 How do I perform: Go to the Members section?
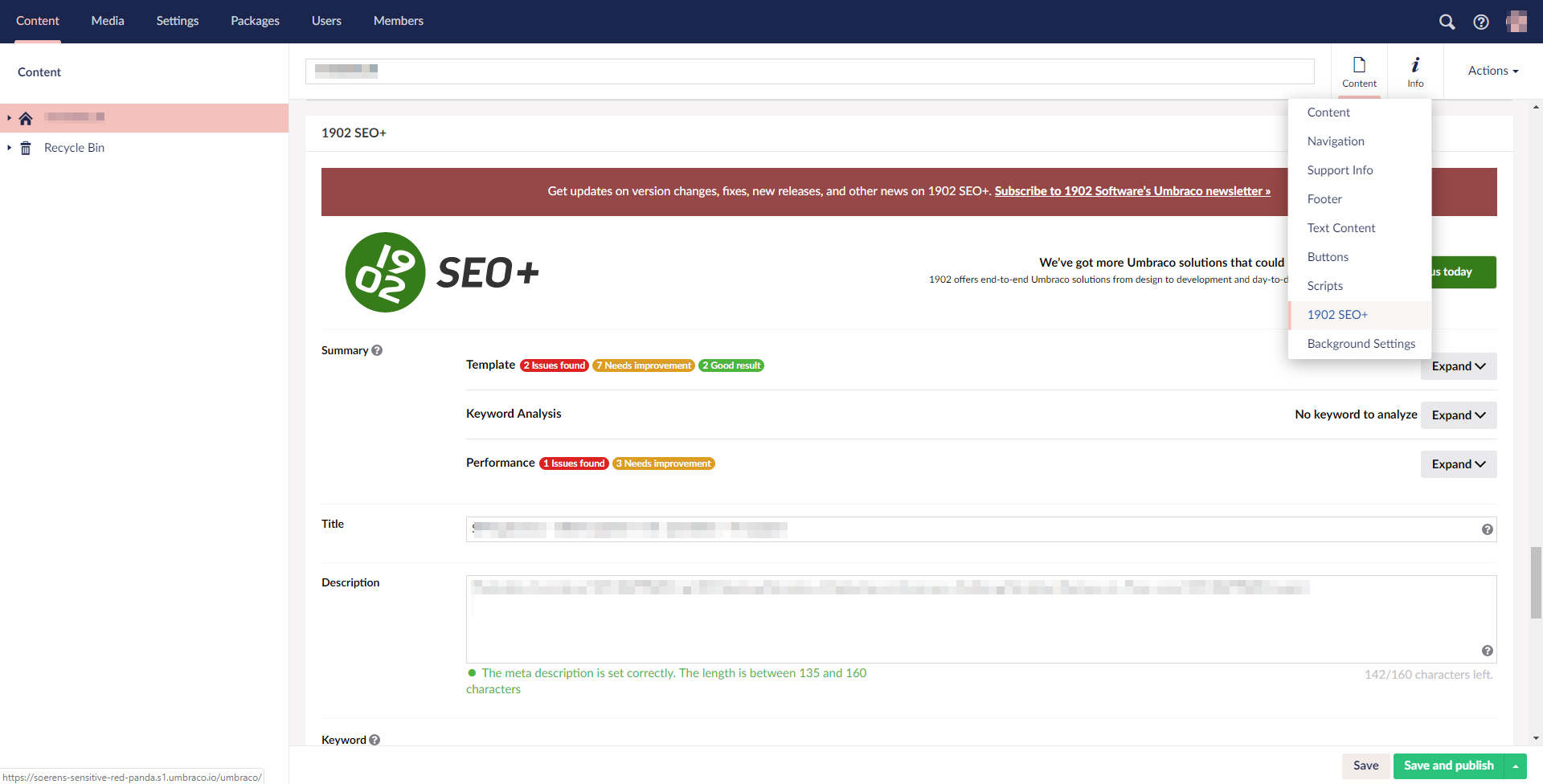[399, 21]
